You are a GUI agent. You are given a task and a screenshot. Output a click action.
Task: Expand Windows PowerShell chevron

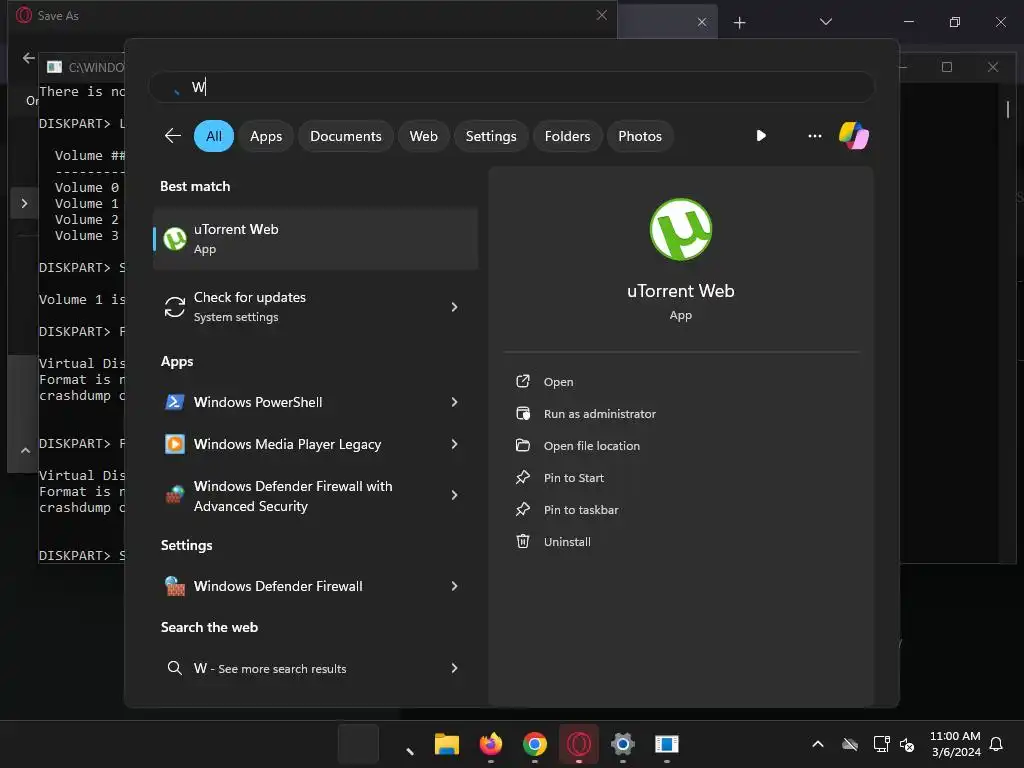455,402
